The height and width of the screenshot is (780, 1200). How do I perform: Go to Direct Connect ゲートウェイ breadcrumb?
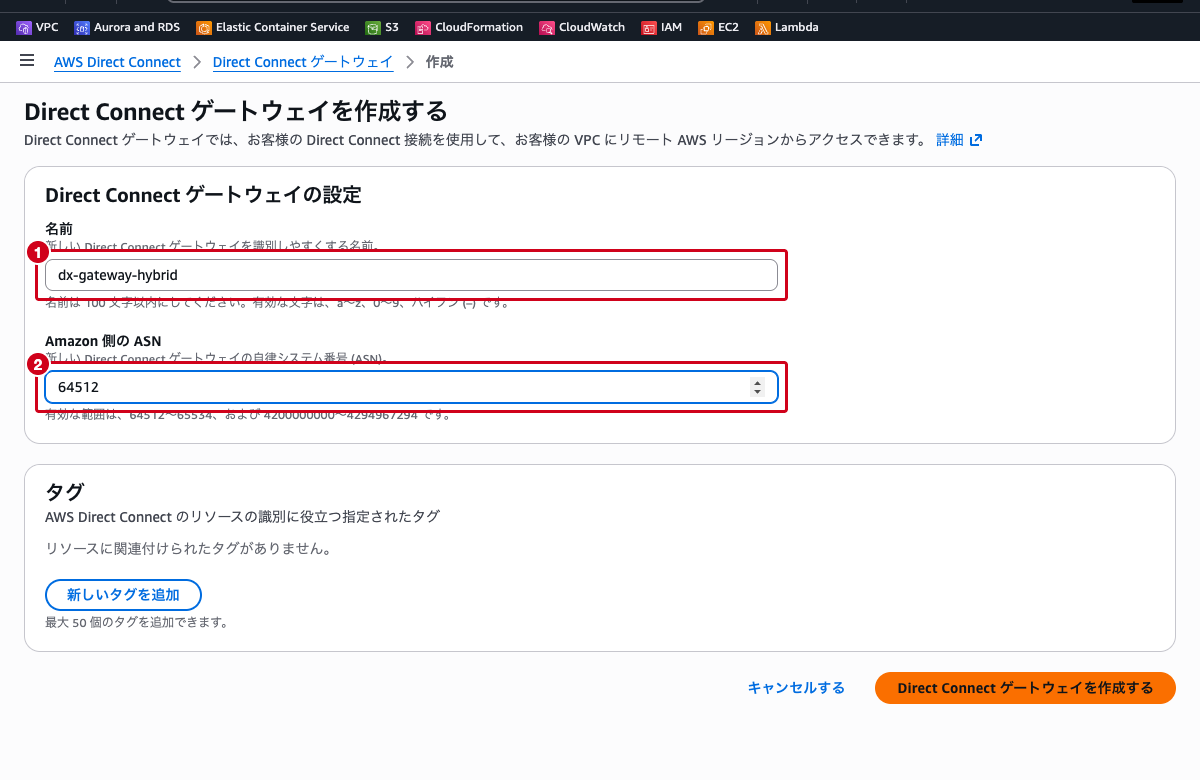[x=303, y=62]
